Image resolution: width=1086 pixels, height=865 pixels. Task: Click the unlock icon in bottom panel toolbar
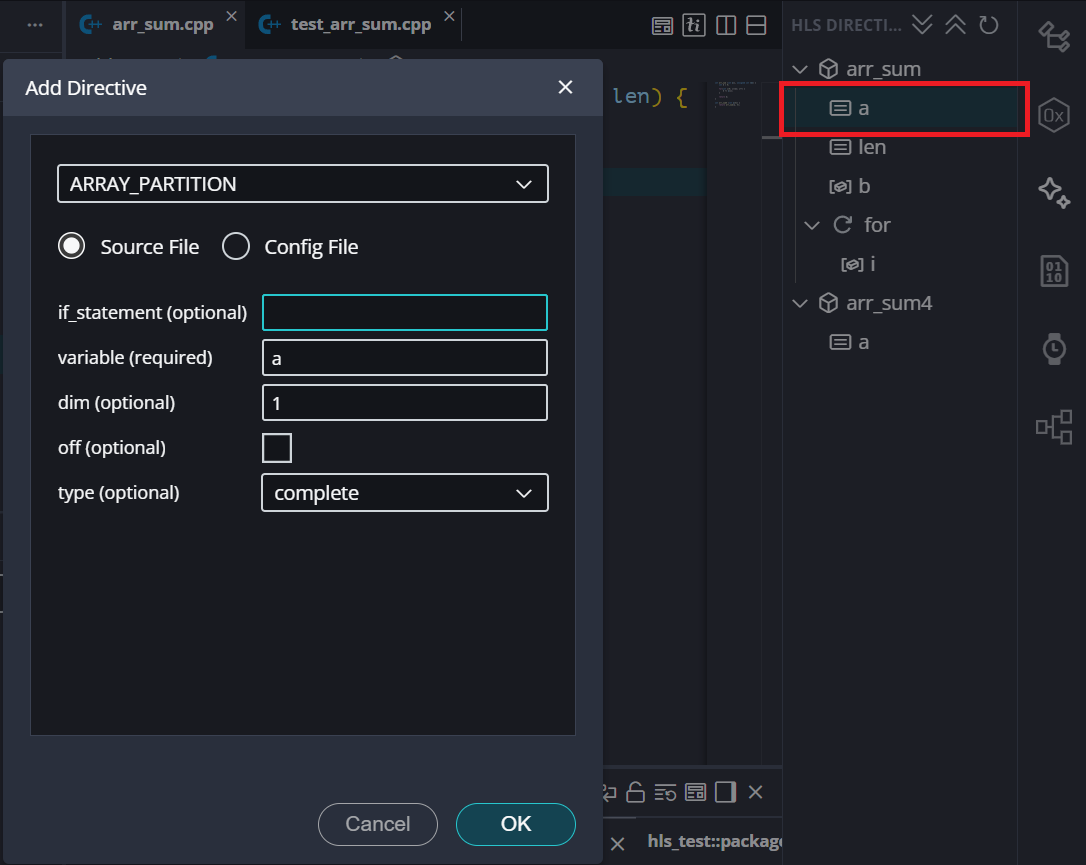pos(635,792)
